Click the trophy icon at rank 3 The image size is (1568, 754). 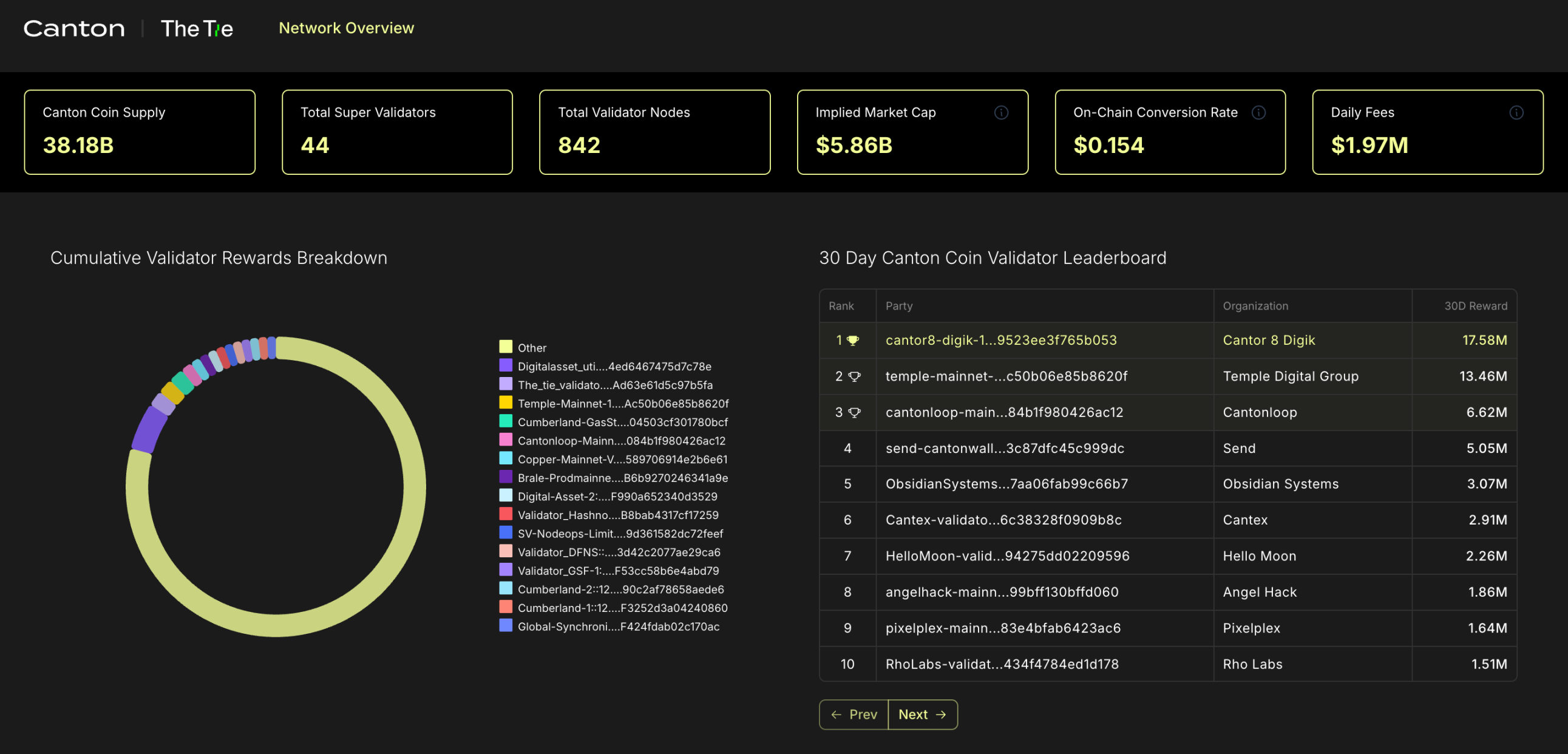[854, 413]
